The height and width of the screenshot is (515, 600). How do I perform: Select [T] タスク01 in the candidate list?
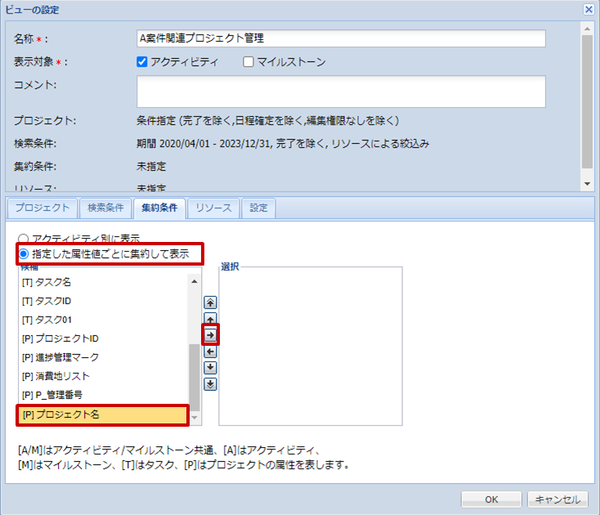coord(104,320)
